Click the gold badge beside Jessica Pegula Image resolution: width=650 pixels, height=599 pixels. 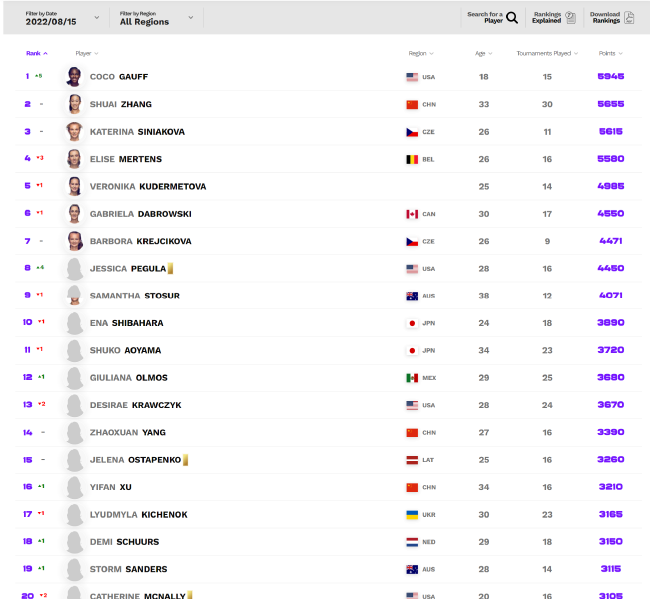coord(170,269)
